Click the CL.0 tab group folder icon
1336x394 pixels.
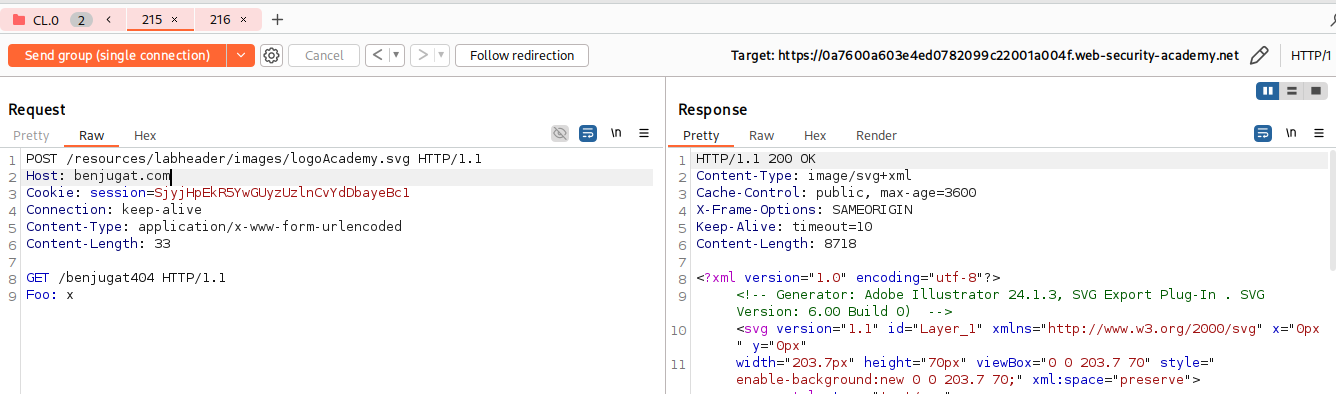click(19, 19)
